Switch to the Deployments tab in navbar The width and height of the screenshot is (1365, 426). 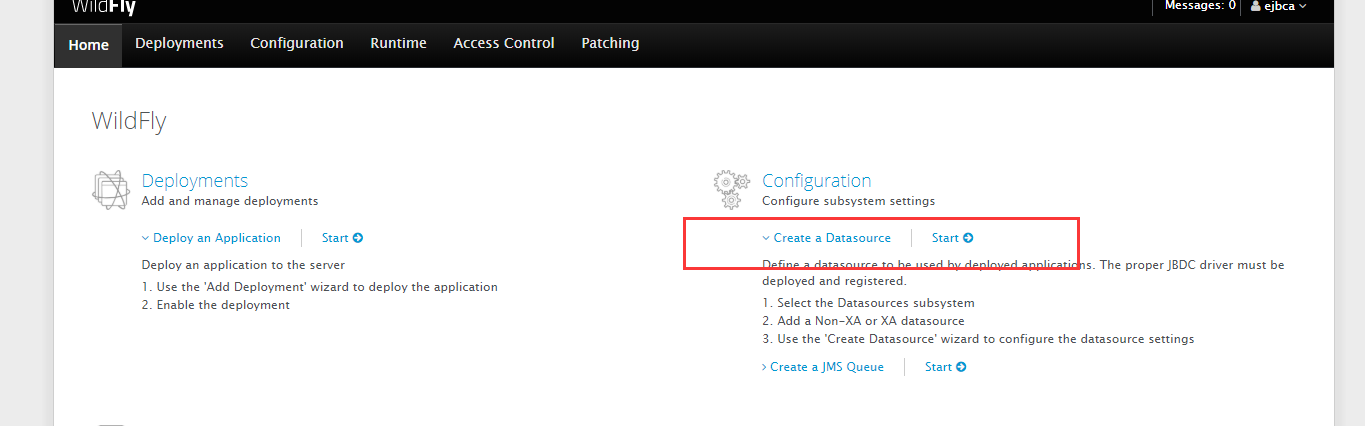pyautogui.click(x=179, y=43)
